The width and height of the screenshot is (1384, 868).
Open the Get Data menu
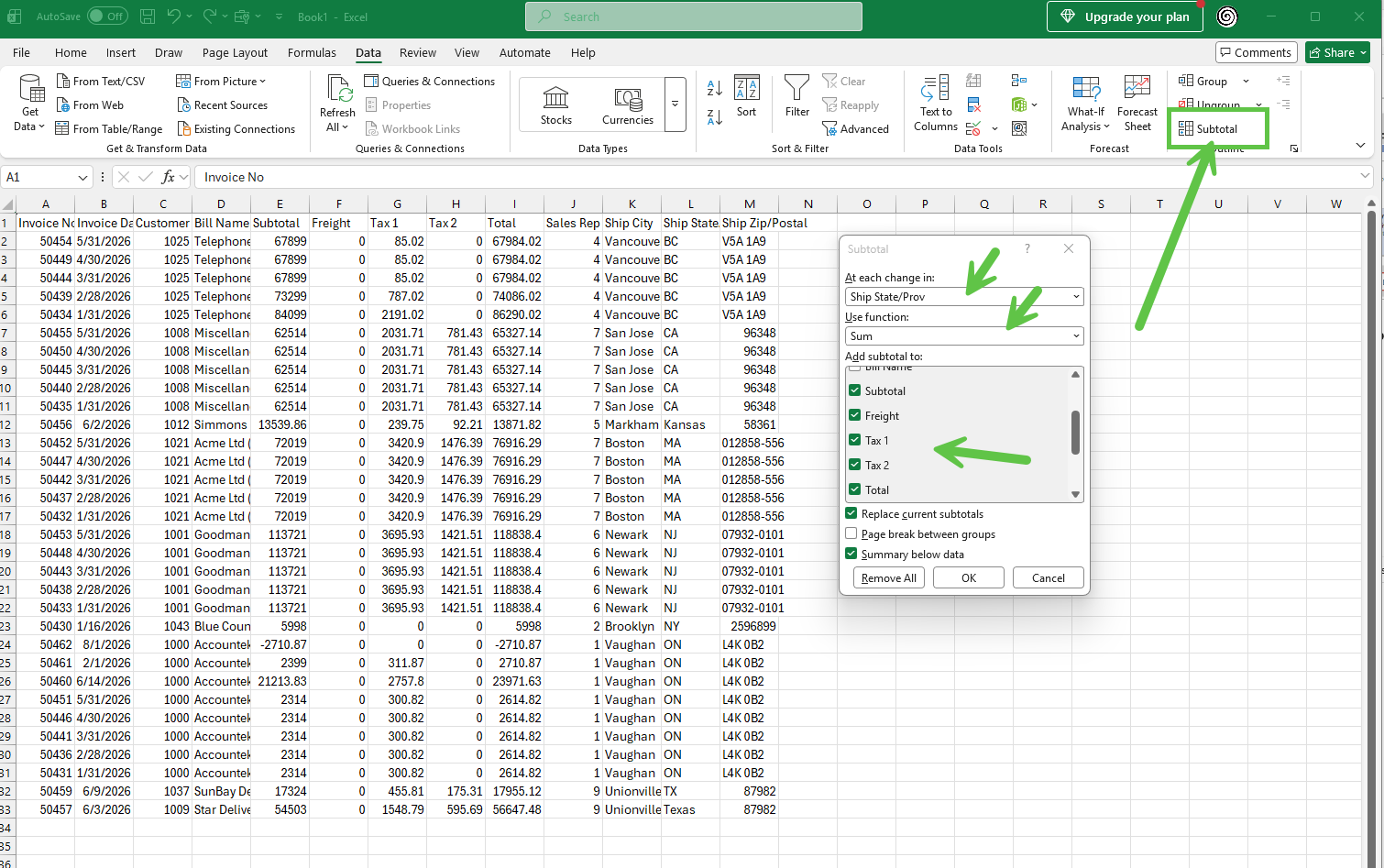31,103
